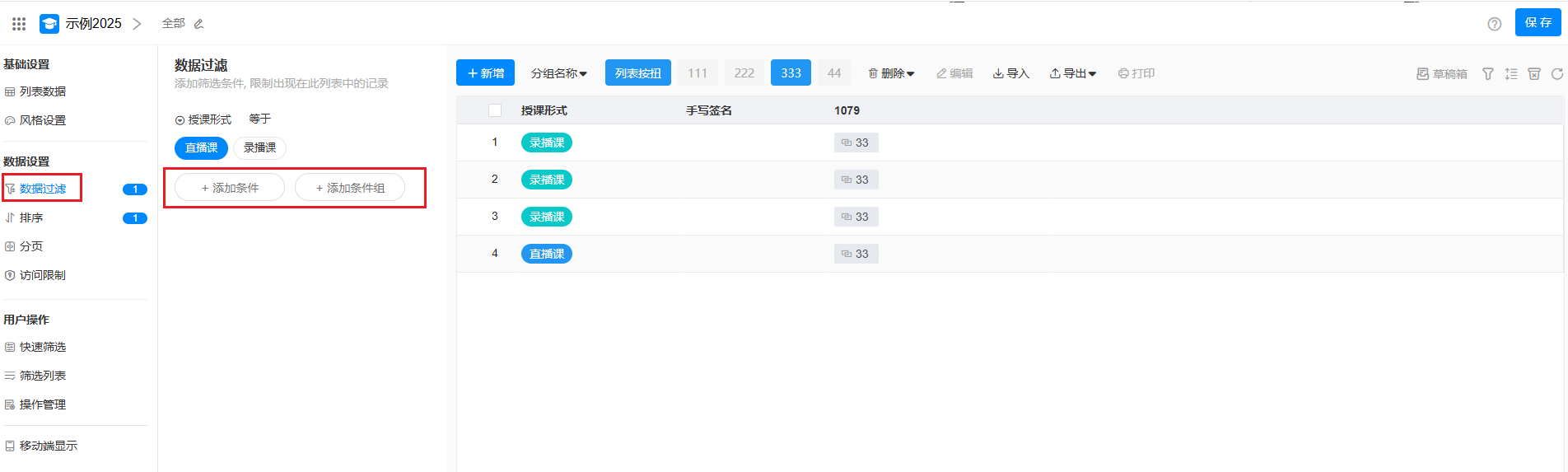Select the 直播课 filter option
Screen dimensions: 1568x472
point(201,148)
